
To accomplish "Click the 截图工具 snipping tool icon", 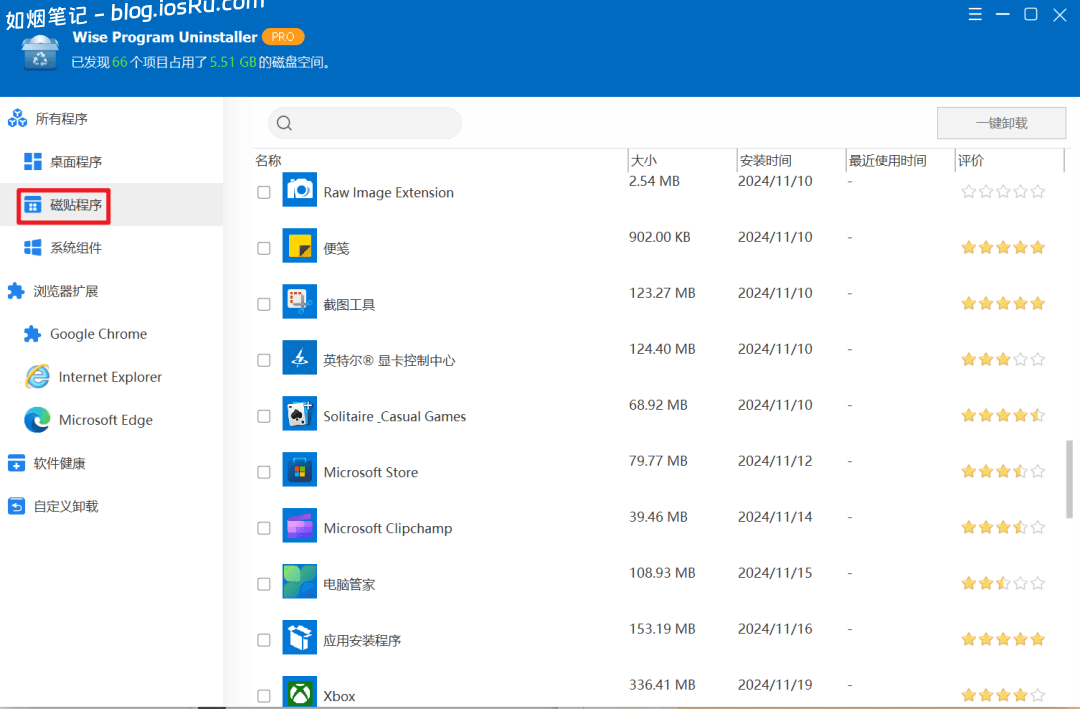I will pyautogui.click(x=299, y=302).
